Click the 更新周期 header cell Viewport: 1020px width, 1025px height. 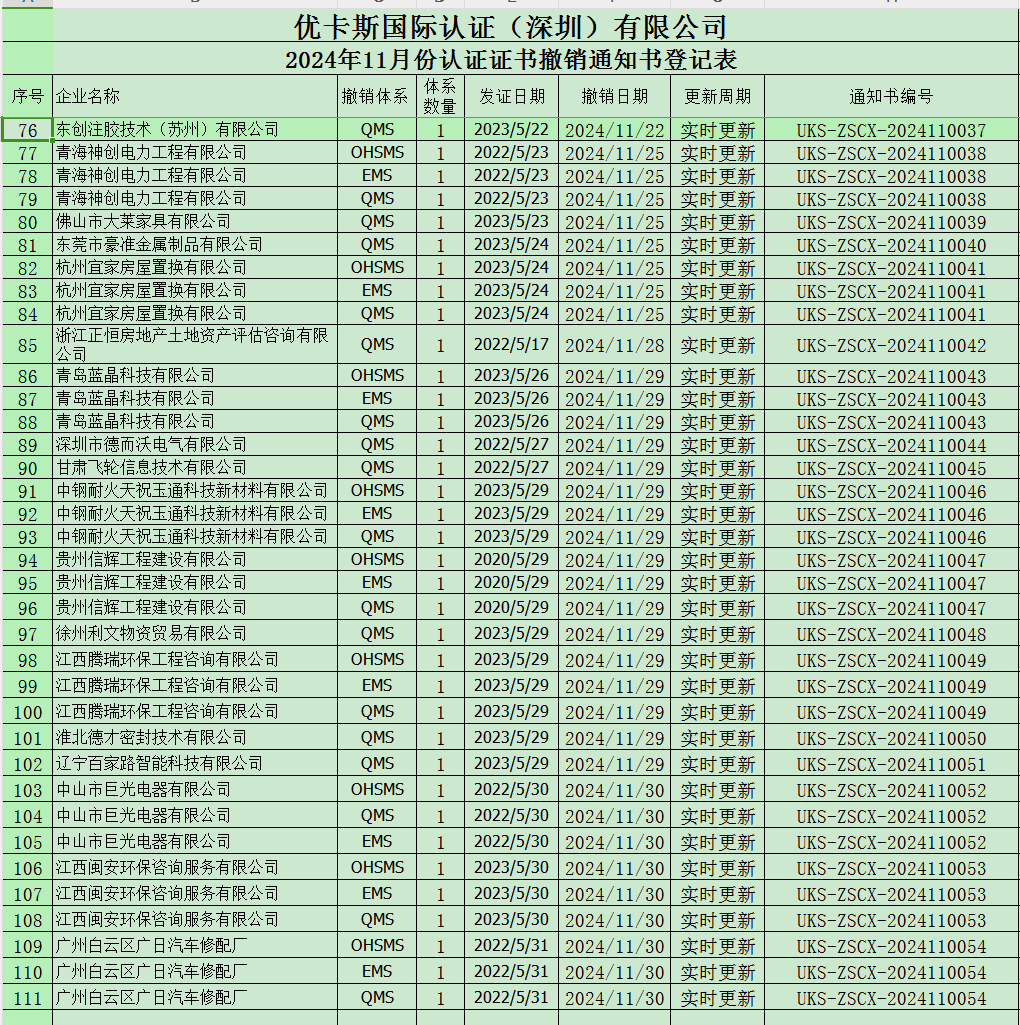[x=717, y=96]
